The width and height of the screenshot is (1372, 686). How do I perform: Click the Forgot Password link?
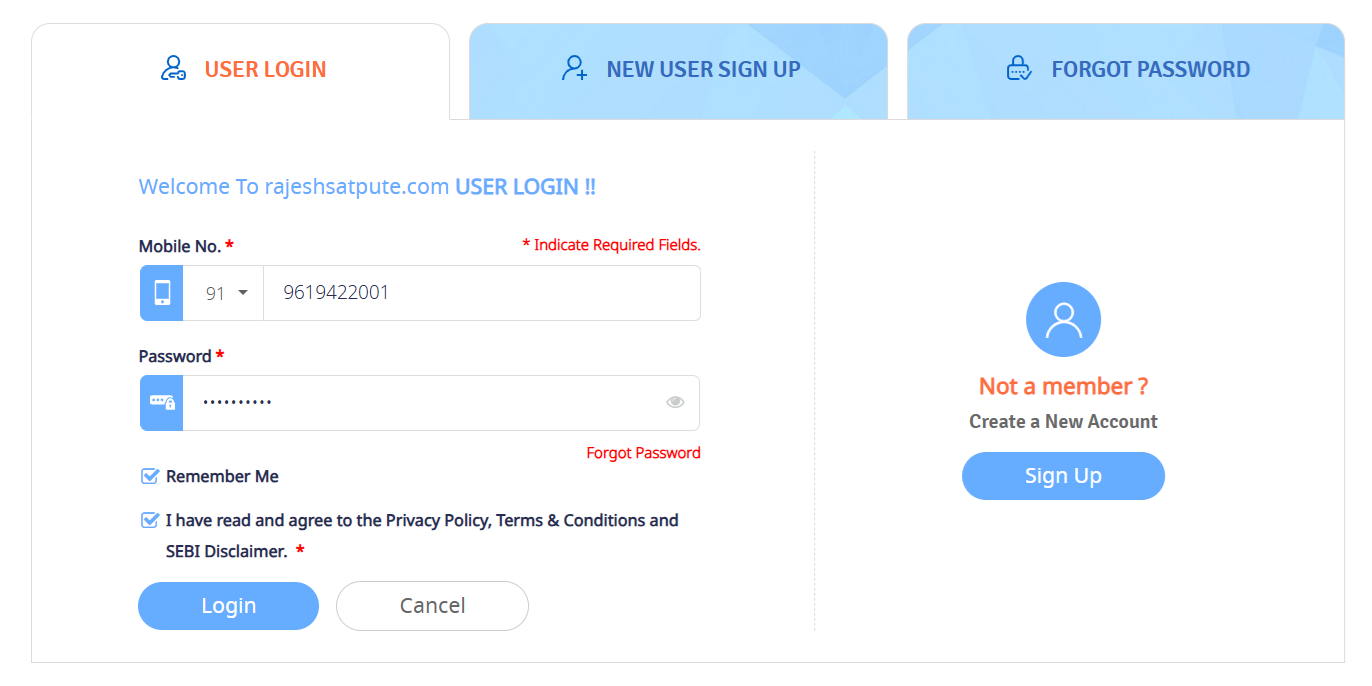click(x=643, y=452)
